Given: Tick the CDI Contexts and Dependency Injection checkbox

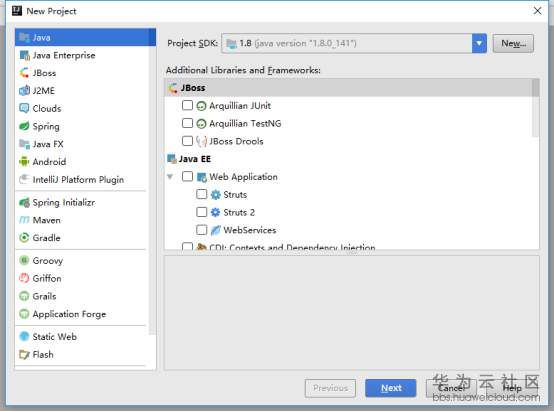Looking at the screenshot, I should tap(187, 246).
